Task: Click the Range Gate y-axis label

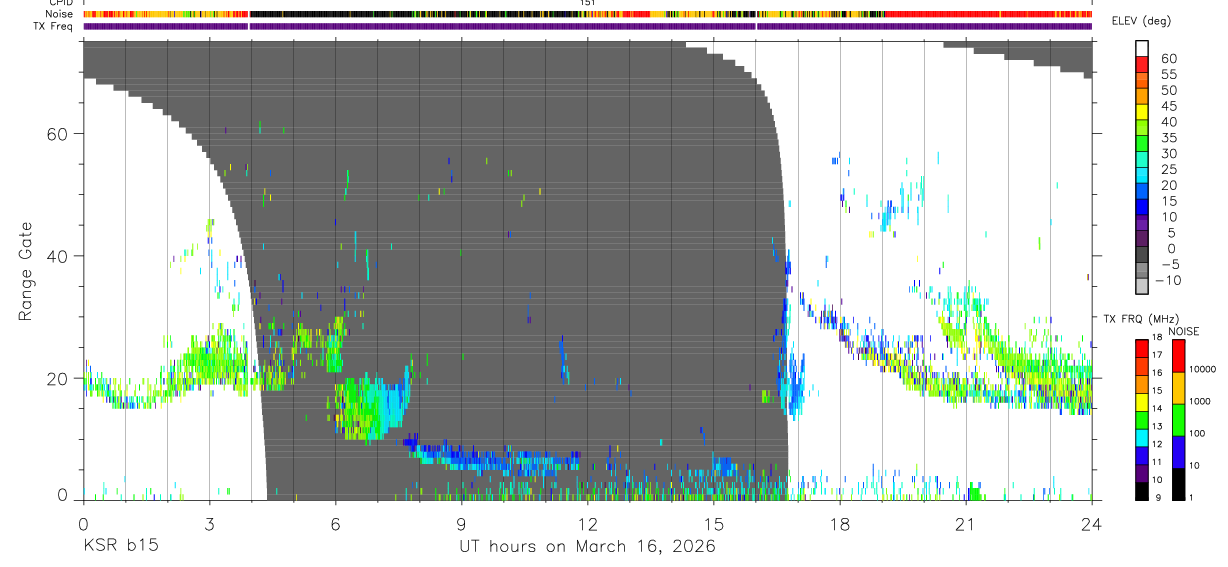Action: click(27, 270)
